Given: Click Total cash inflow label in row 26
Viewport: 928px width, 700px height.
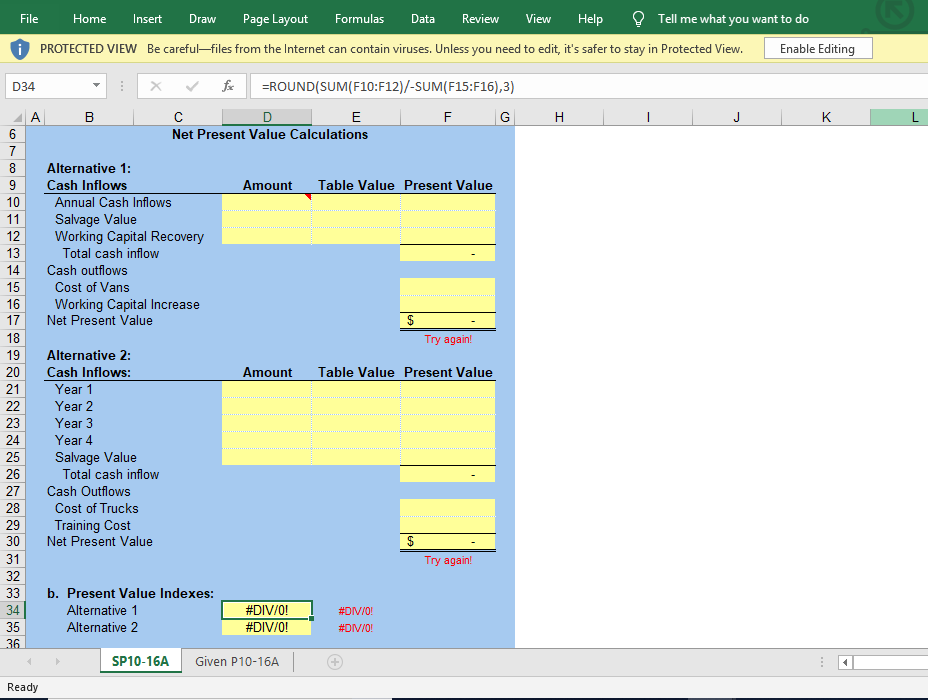Looking at the screenshot, I should (111, 475).
